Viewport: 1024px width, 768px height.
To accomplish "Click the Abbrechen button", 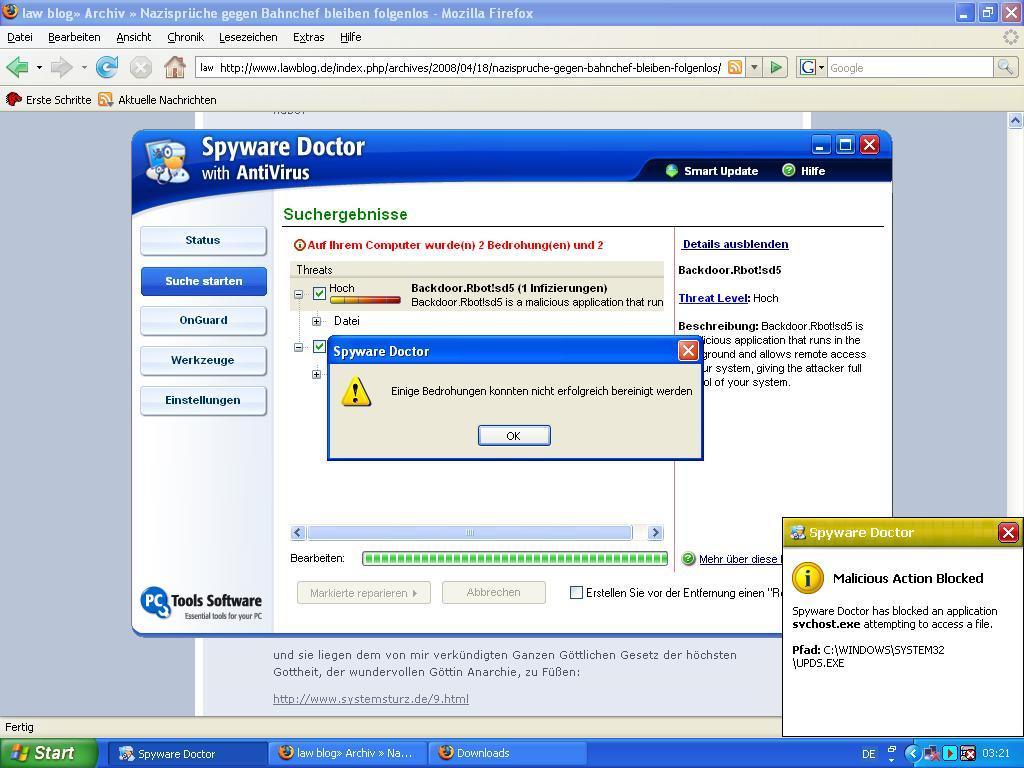I will (x=494, y=592).
